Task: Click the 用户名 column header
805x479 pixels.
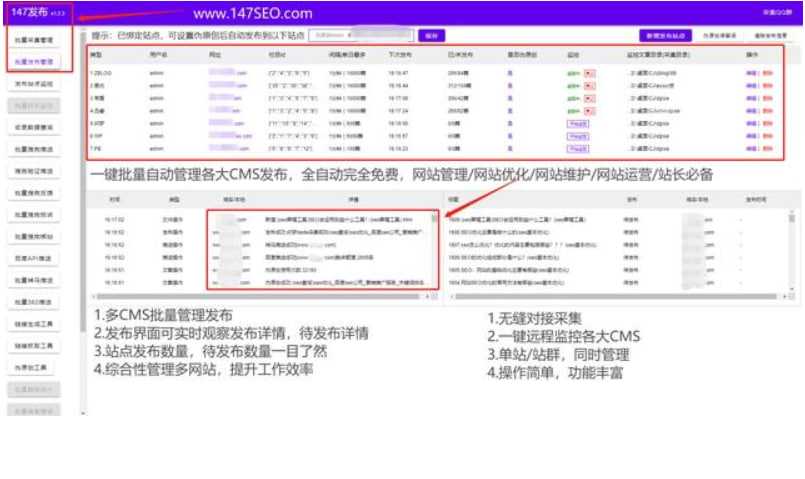Action: click(x=158, y=54)
